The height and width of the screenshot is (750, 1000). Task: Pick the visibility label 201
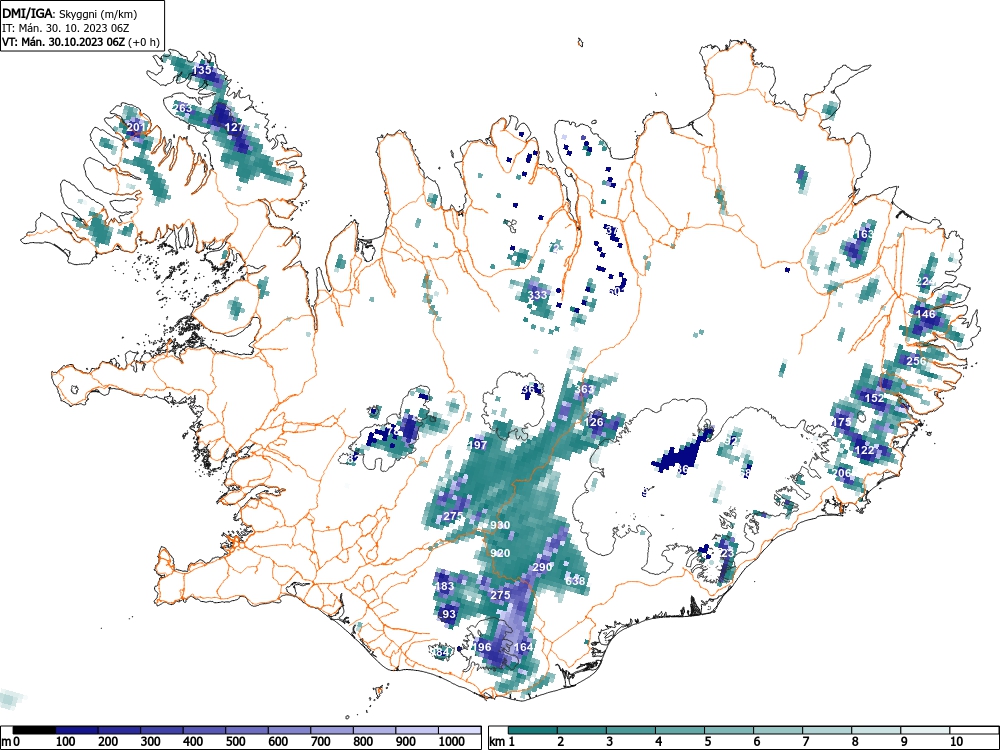[135, 127]
